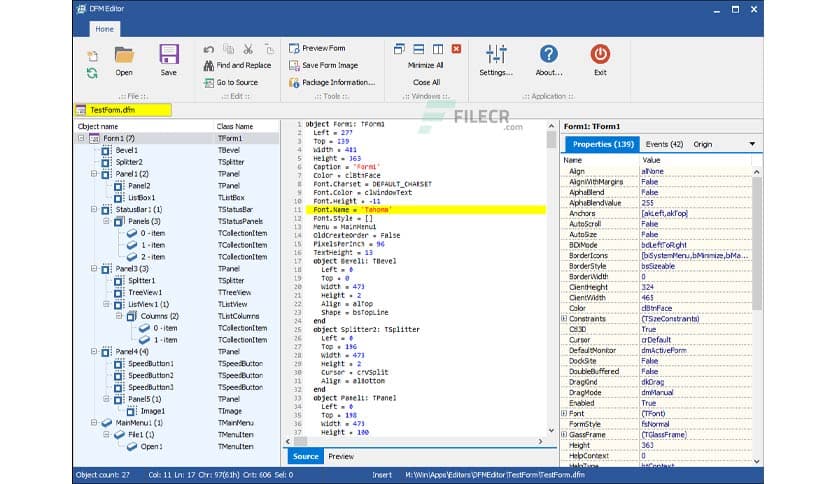Click the Cascade windows icon
The height and width of the screenshot is (484, 836).
(x=399, y=49)
